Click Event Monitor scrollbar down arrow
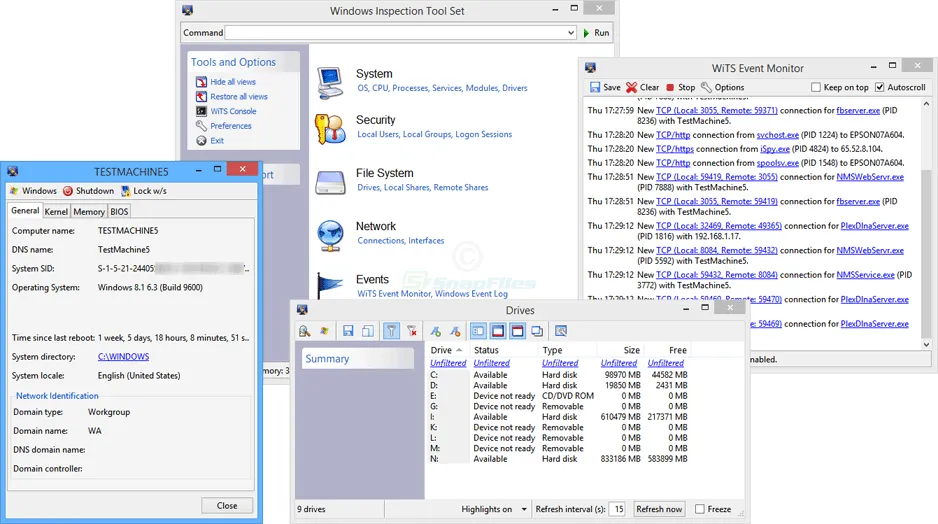This screenshot has height=524, width=938. click(x=927, y=345)
